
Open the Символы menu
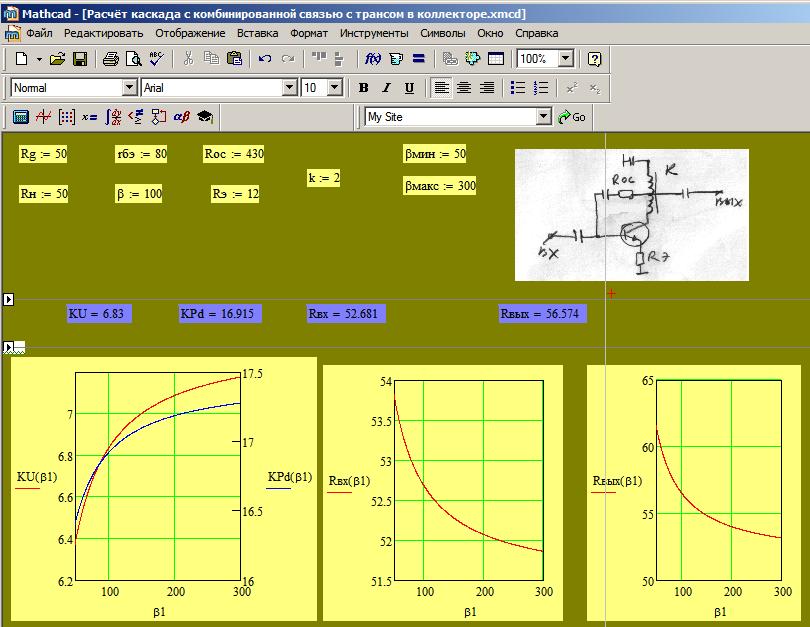(441, 33)
